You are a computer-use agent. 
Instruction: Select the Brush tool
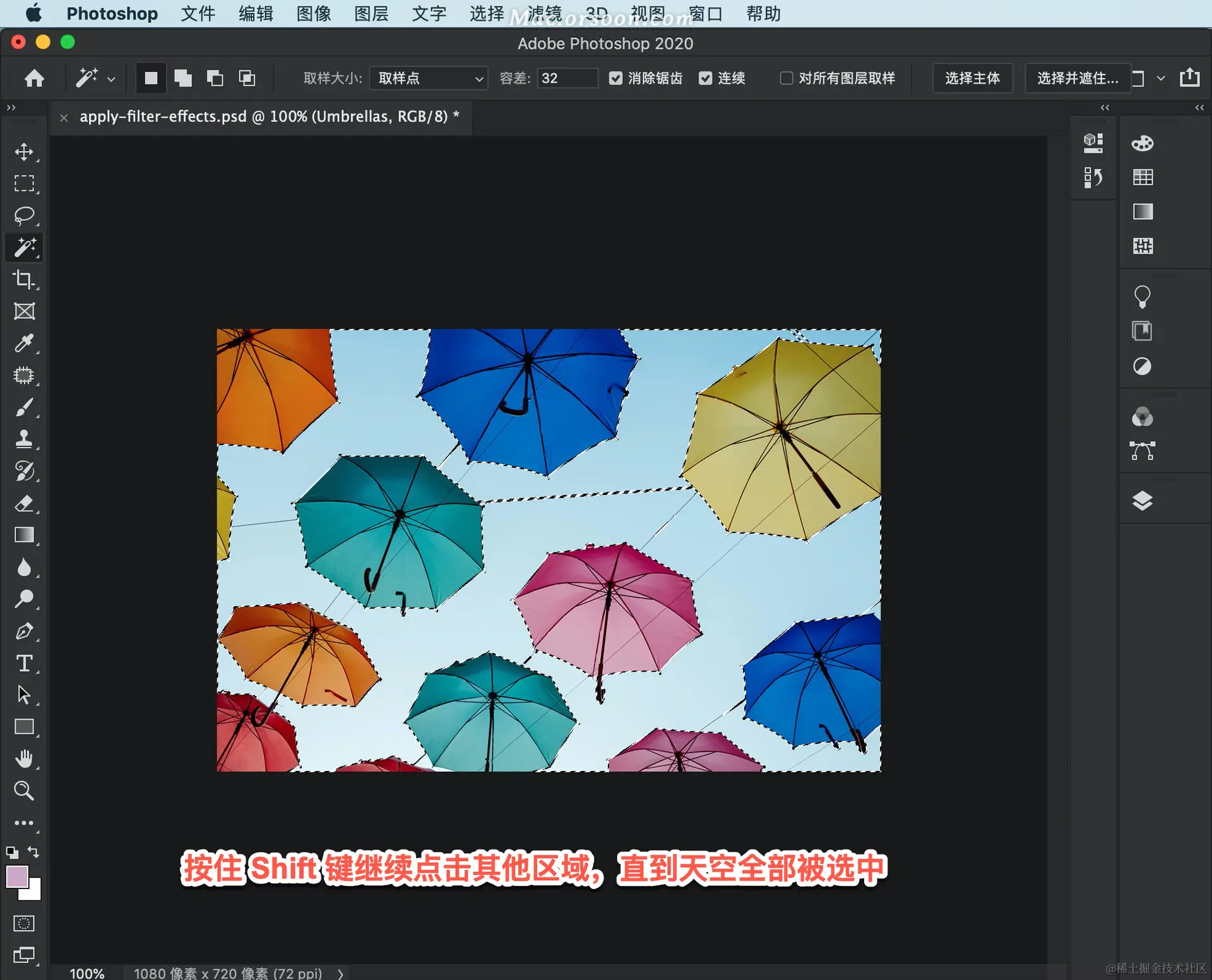[24, 407]
